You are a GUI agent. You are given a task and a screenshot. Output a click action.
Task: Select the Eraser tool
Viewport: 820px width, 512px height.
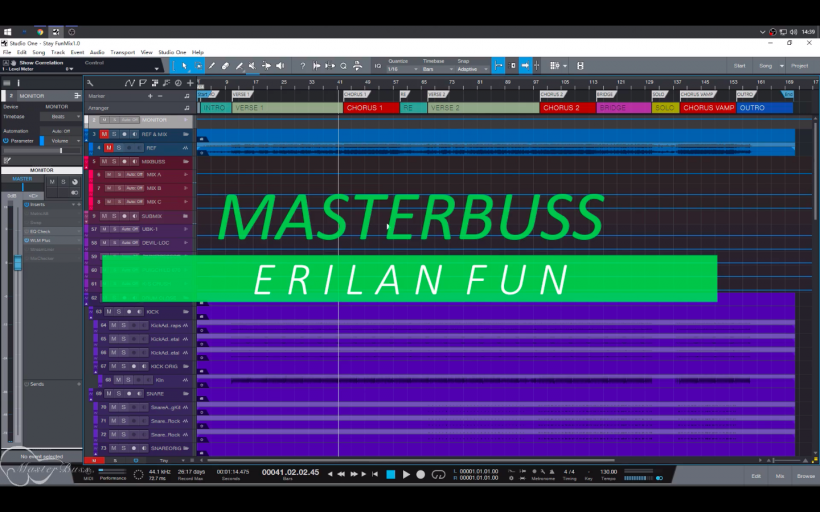pyautogui.click(x=225, y=66)
